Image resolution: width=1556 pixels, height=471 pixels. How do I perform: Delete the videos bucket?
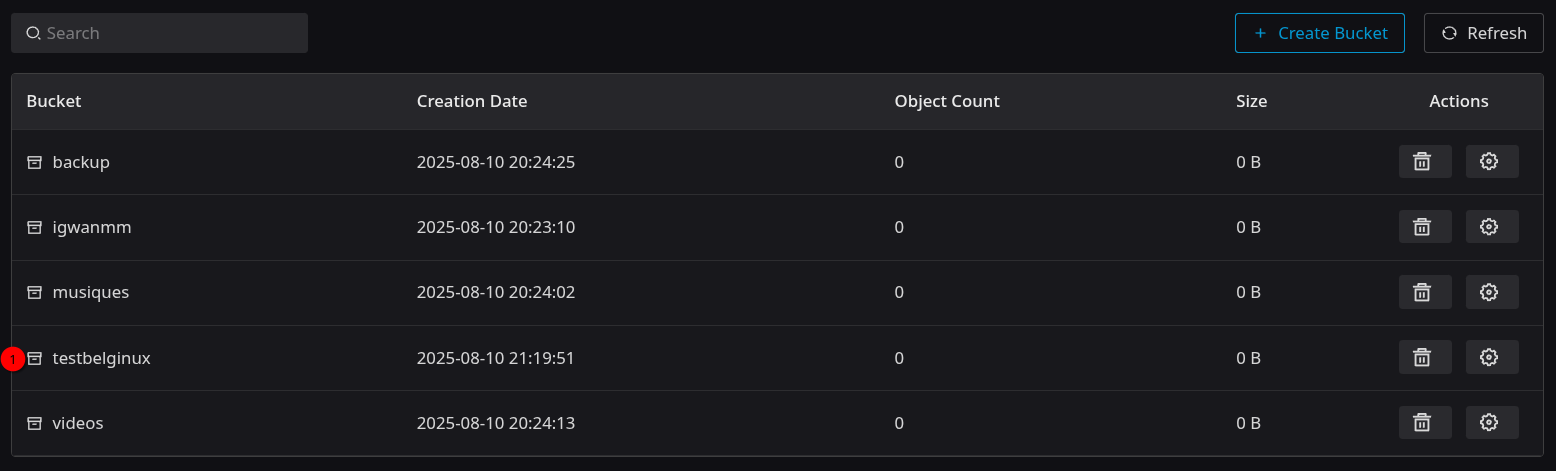(x=1425, y=423)
